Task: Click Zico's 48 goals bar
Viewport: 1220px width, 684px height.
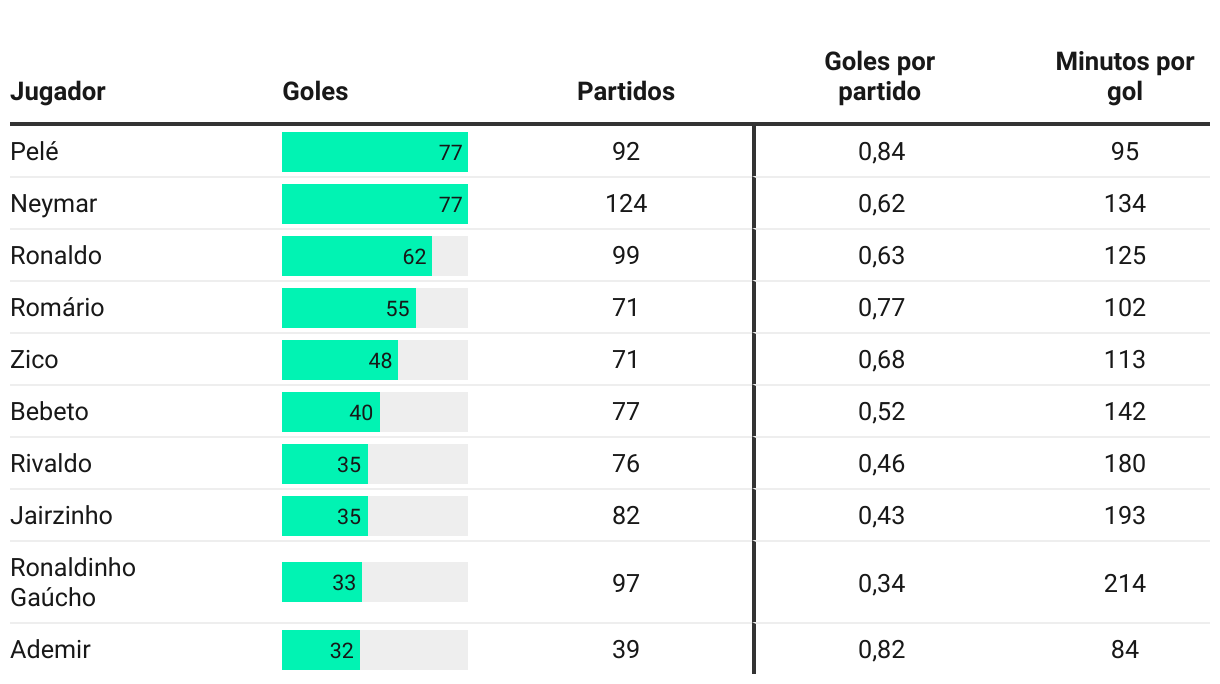Action: click(x=339, y=360)
